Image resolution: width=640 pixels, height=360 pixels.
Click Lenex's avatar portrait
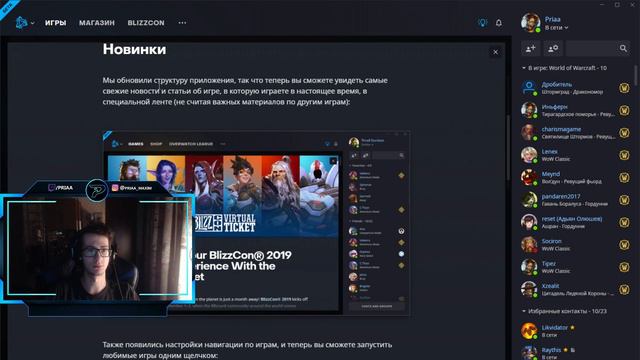click(529, 155)
